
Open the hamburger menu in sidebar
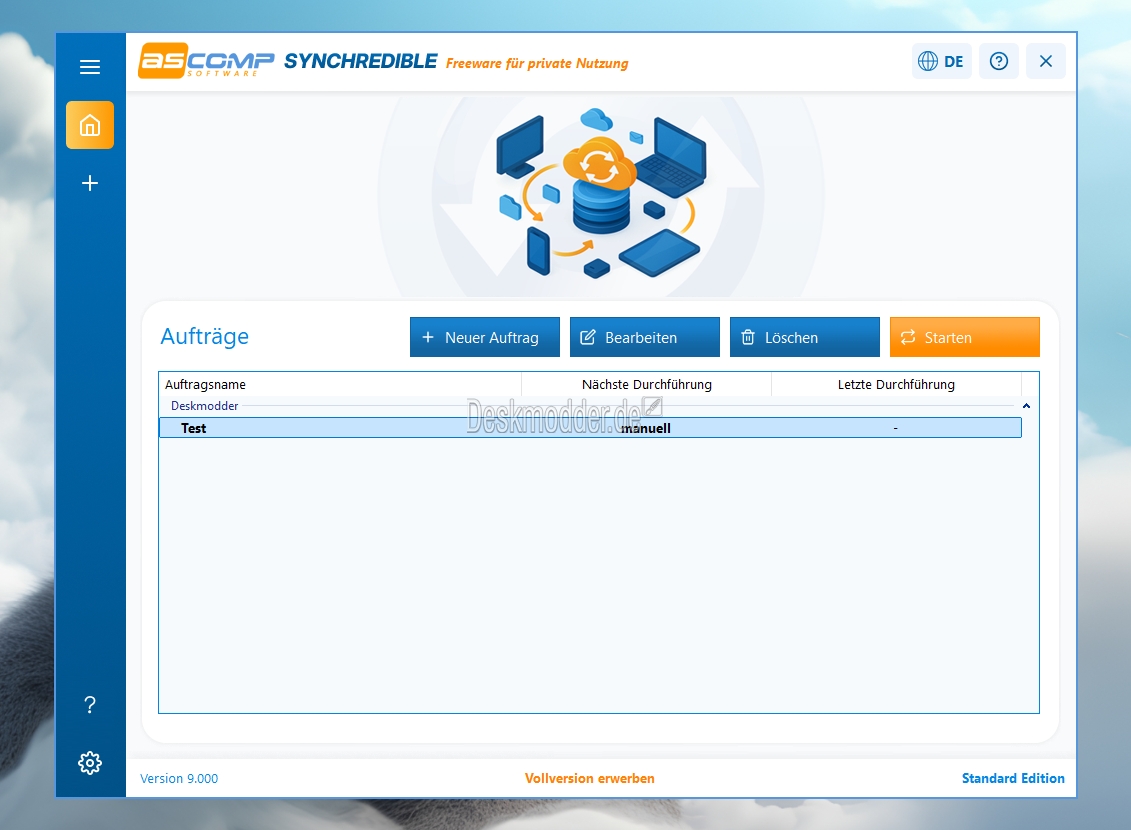(x=89, y=67)
